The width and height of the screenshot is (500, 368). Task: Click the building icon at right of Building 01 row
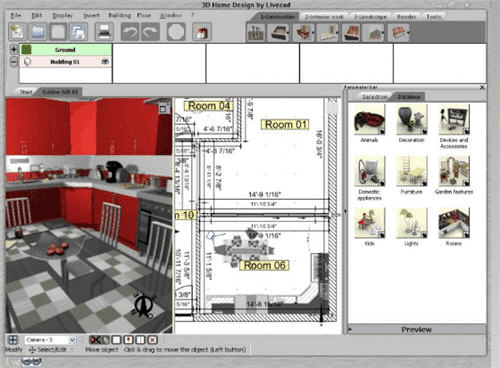(x=105, y=62)
